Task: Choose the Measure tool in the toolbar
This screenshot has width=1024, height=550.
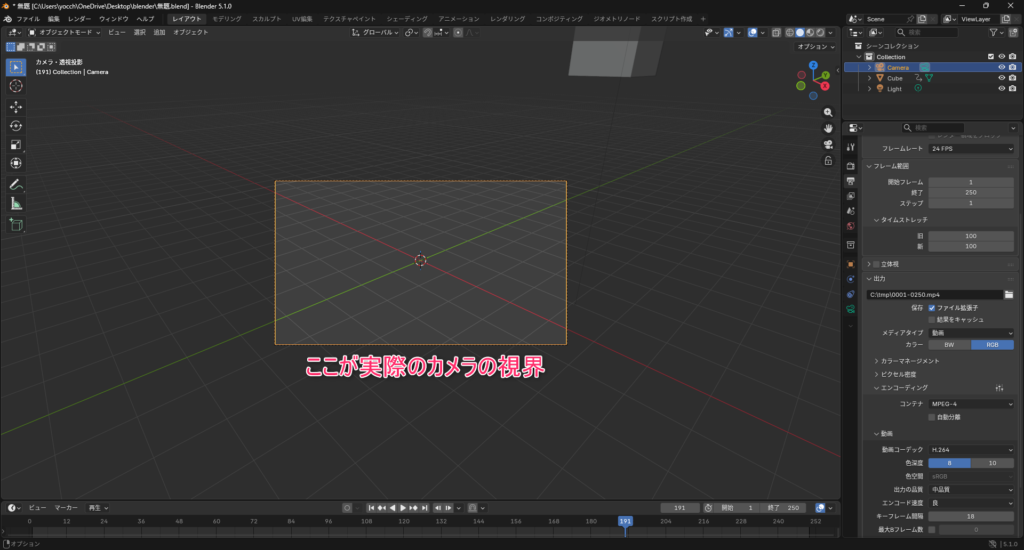Action: point(16,203)
